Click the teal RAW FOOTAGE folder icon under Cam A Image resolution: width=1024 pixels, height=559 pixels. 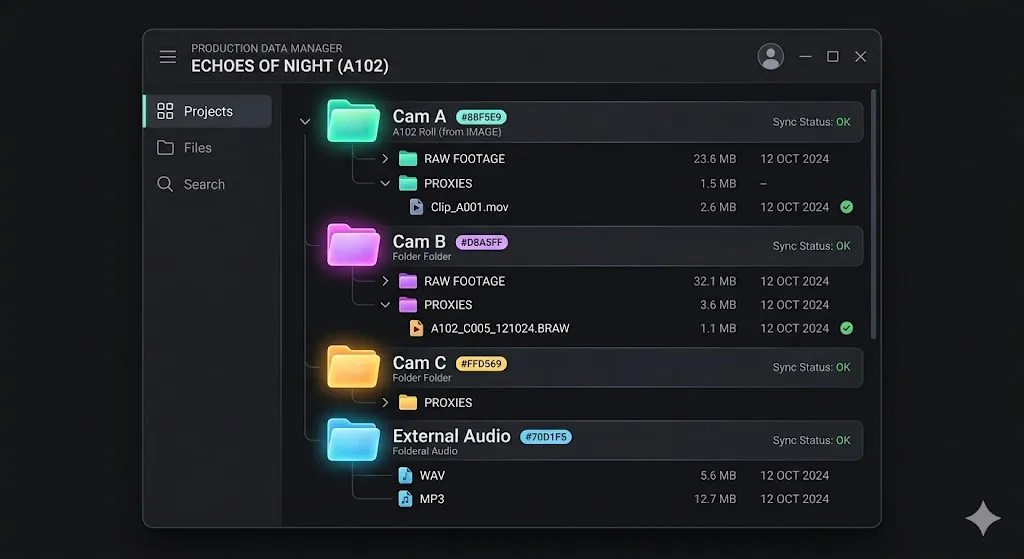click(408, 159)
